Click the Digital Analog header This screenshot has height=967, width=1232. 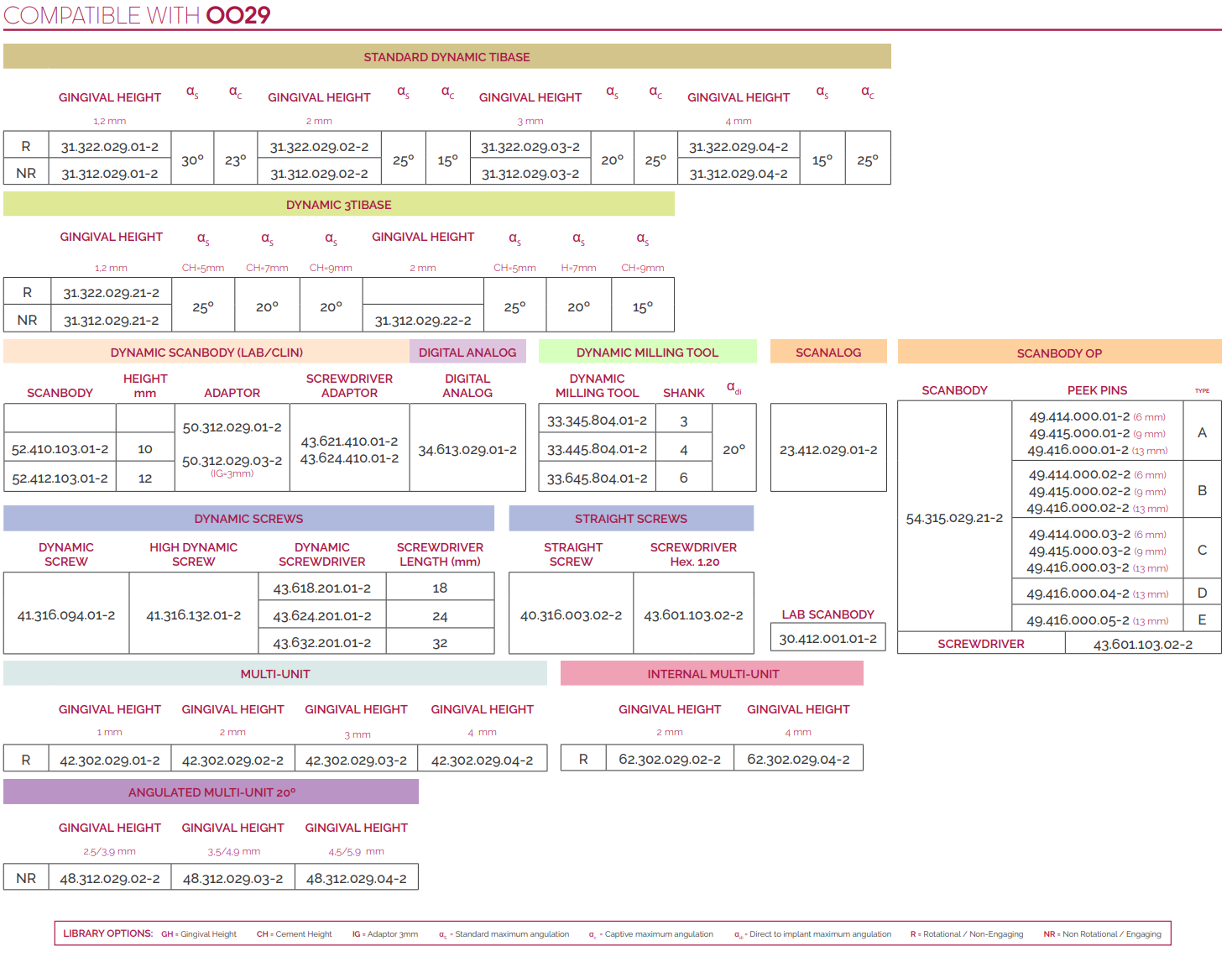click(467, 353)
